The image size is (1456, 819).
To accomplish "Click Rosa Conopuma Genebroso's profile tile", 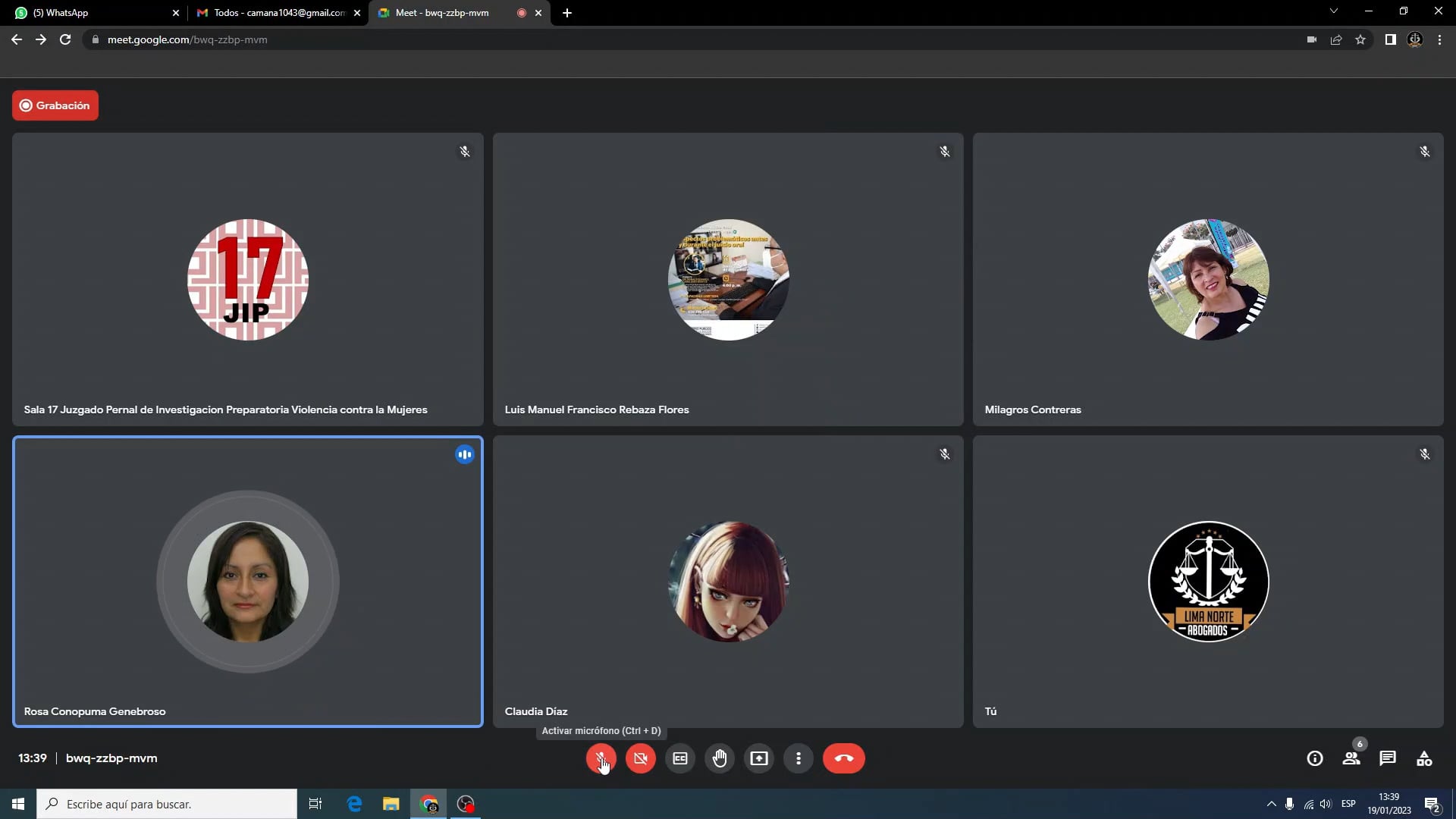I will pyautogui.click(x=248, y=582).
